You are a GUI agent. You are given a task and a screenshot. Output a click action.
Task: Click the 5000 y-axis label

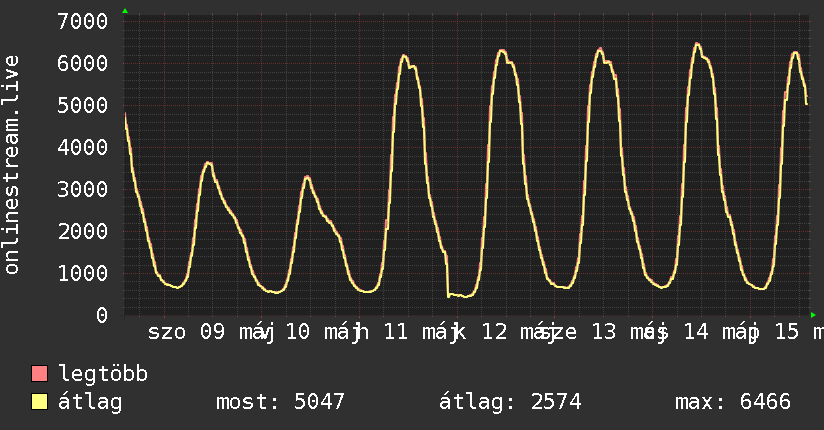click(83, 106)
